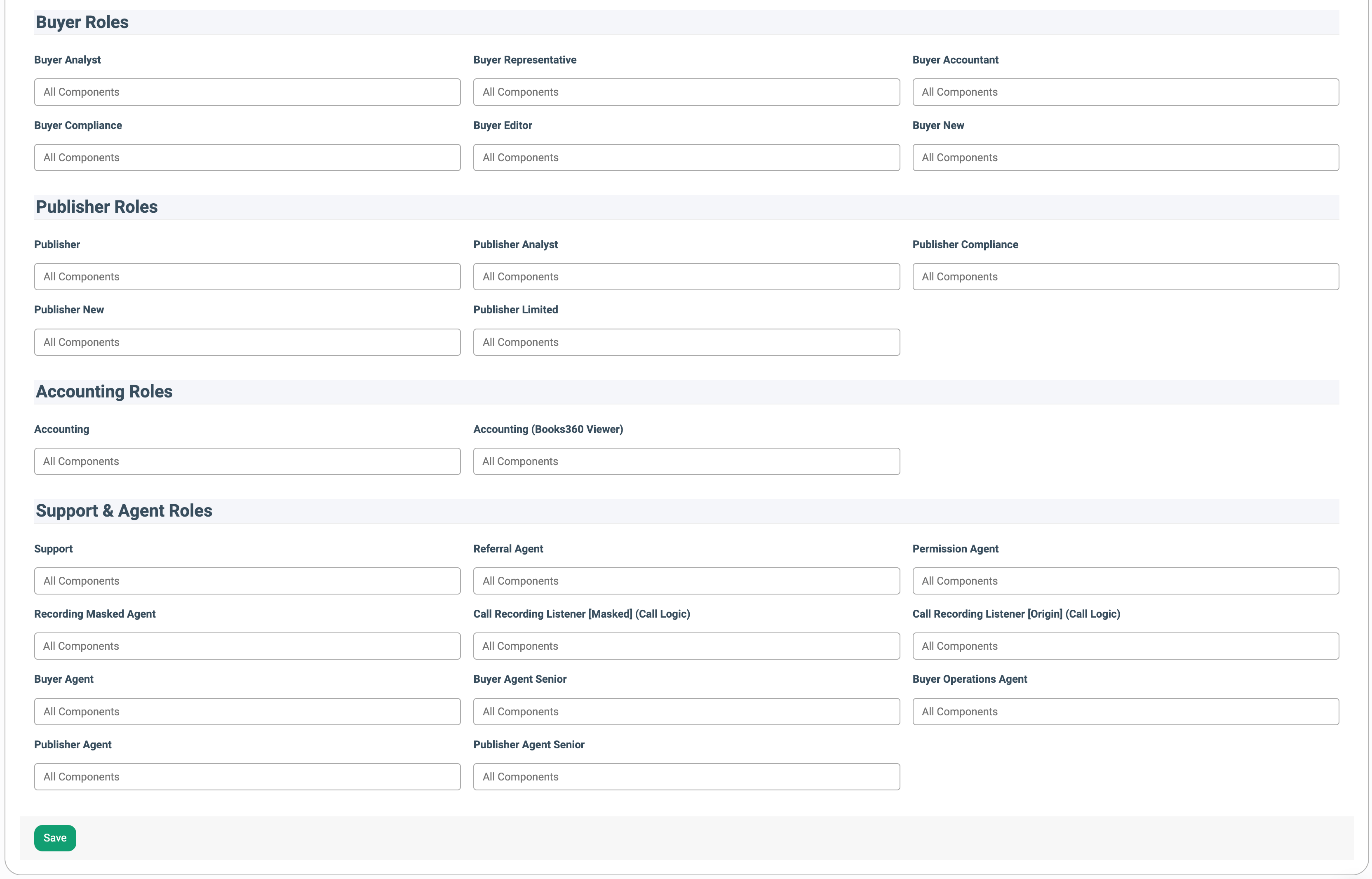This screenshot has width=1372, height=879.
Task: Select the Buyer Editor components field
Action: [x=686, y=157]
